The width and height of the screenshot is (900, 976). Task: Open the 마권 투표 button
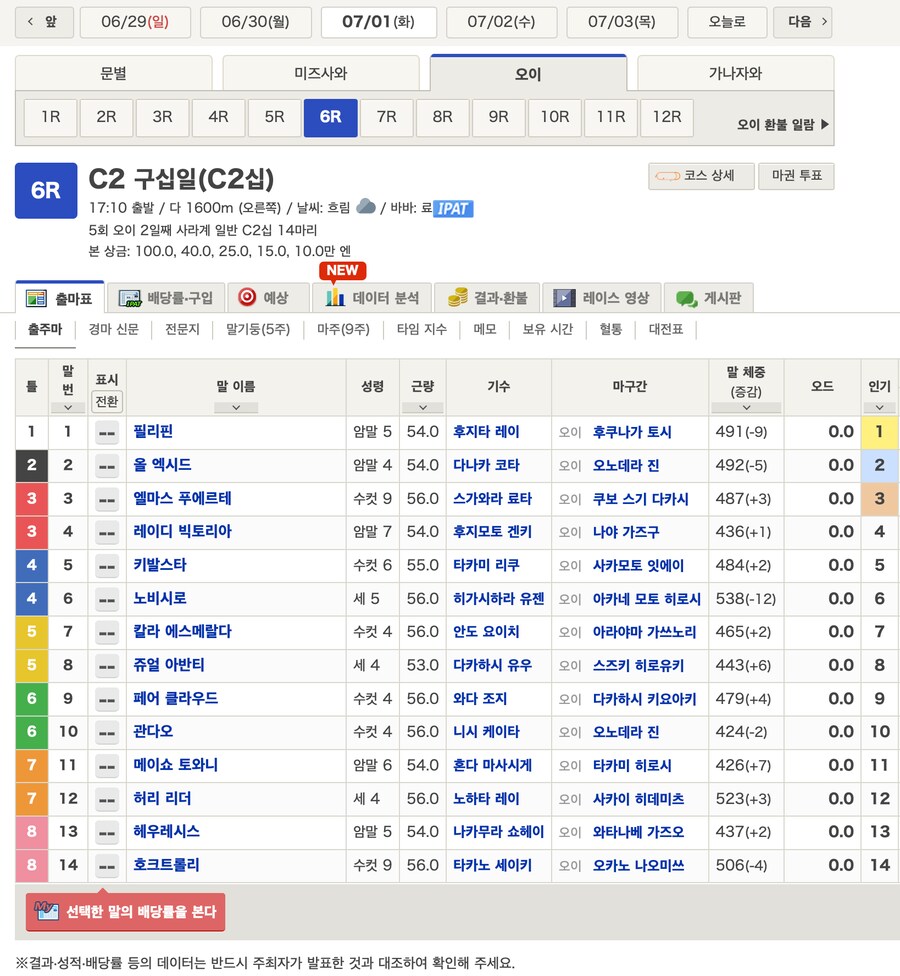click(x=796, y=176)
